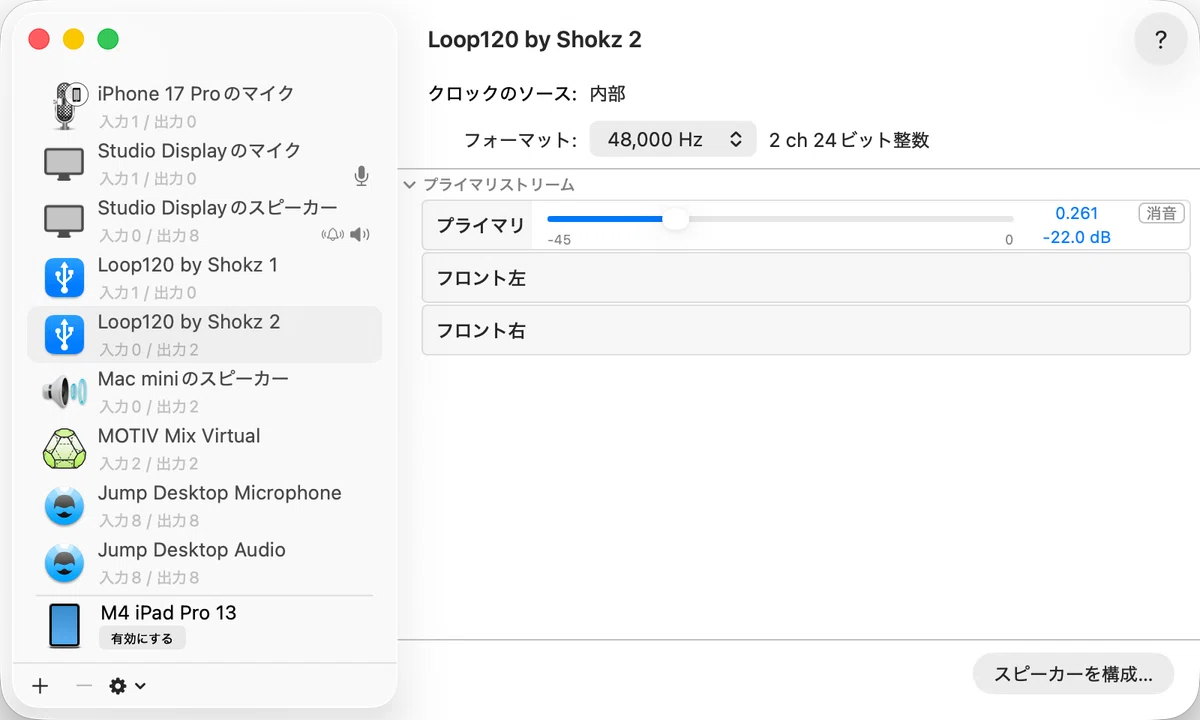The width and height of the screenshot is (1200, 720).
Task: Click the スピーカーを構成 button
Action: (1073, 674)
